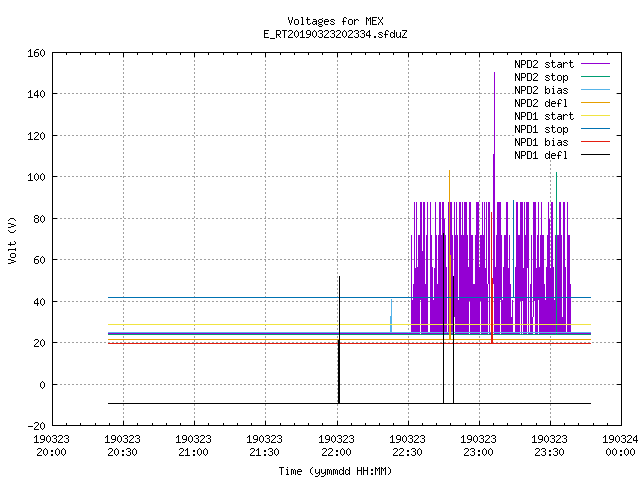Click the 'Volt (V)' y-axis label
Screen dimensions: 640x480
(x=12, y=240)
